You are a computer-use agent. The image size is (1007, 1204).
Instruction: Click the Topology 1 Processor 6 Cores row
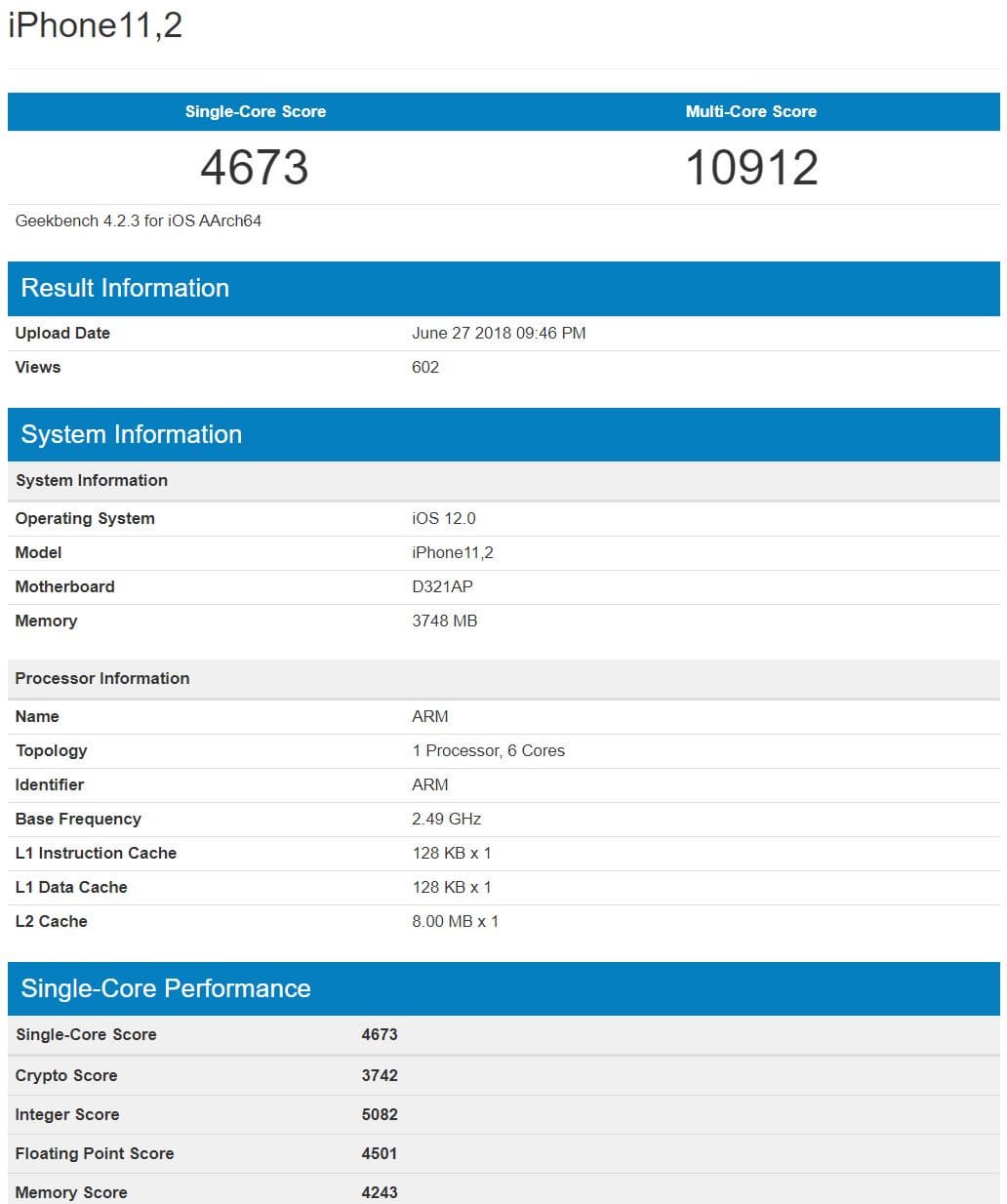point(488,750)
